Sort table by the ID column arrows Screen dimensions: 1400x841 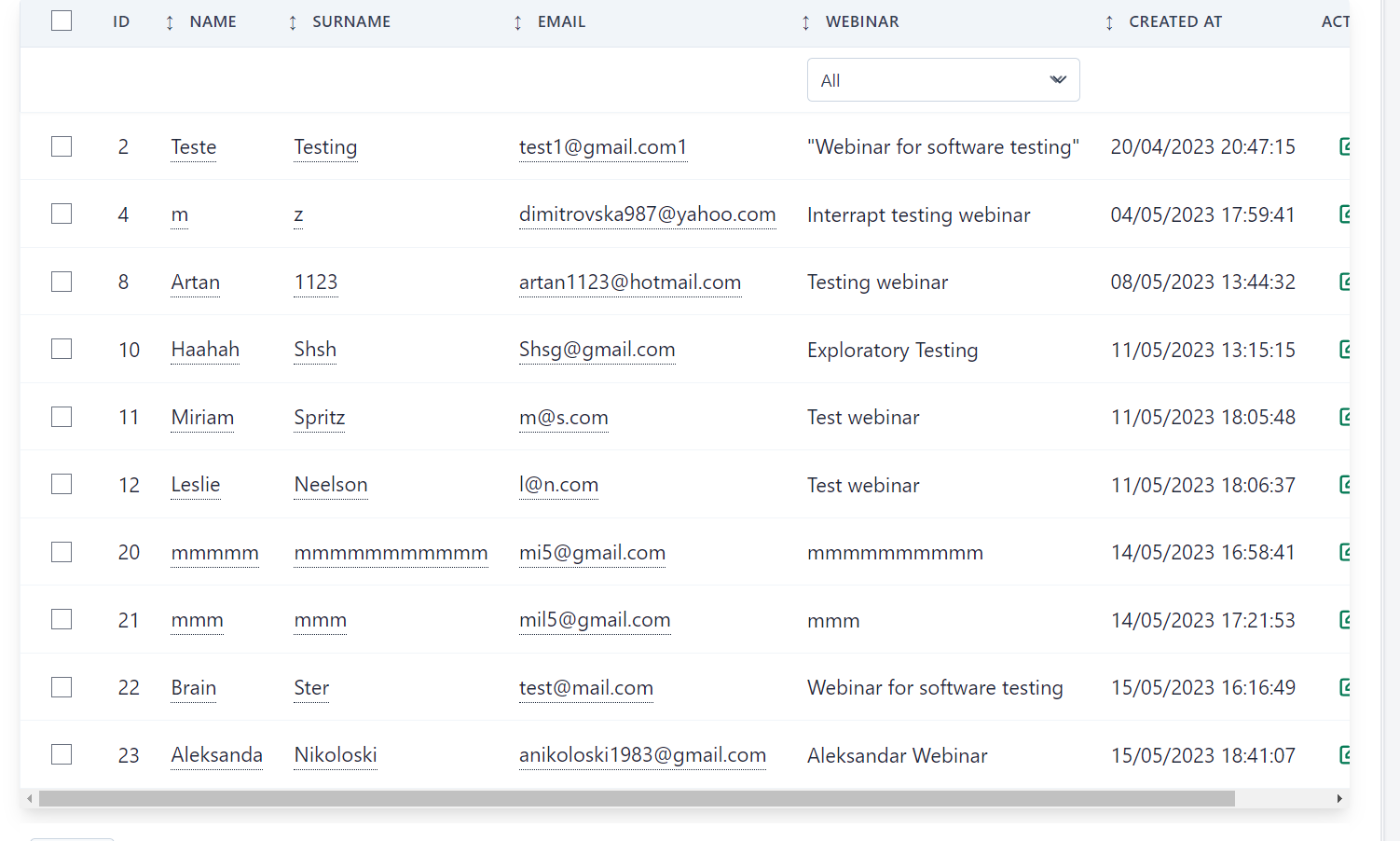pos(169,22)
